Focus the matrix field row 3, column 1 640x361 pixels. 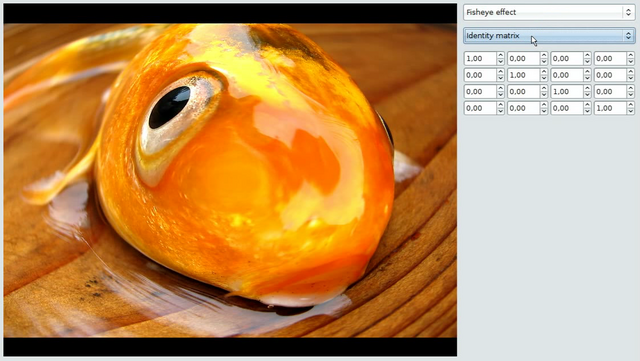[x=480, y=91]
